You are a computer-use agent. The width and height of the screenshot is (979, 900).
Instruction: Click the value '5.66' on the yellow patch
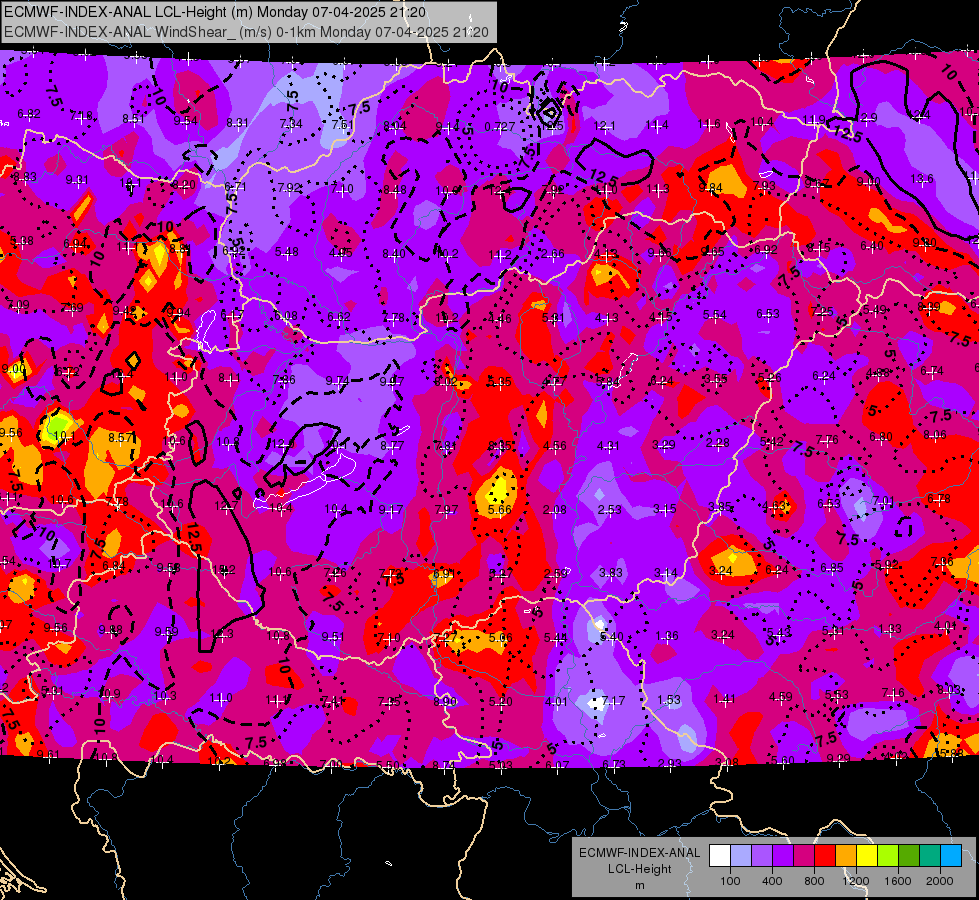click(499, 510)
